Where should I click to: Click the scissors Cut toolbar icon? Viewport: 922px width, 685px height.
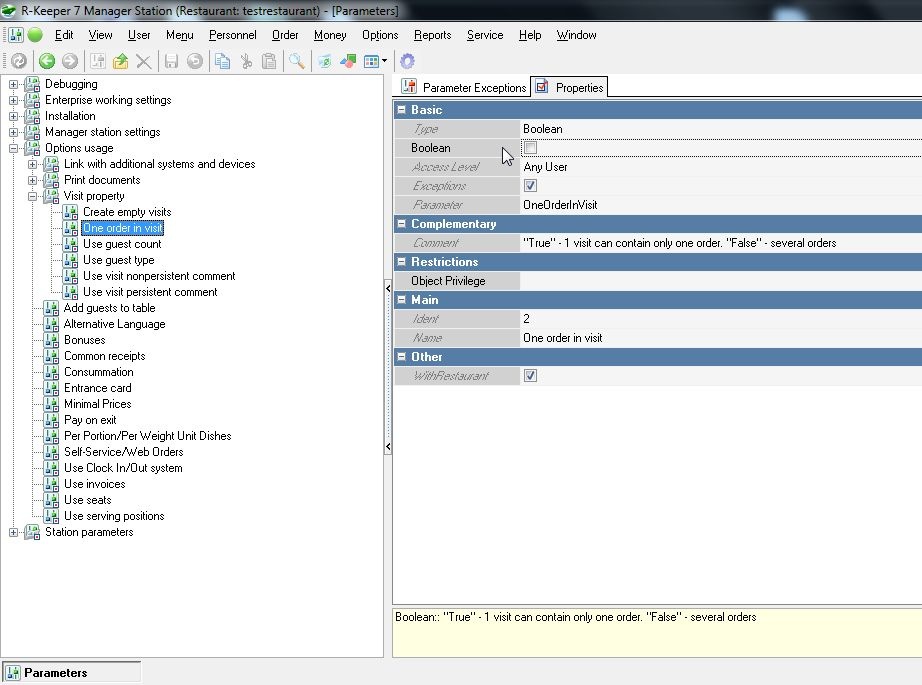tap(246, 62)
